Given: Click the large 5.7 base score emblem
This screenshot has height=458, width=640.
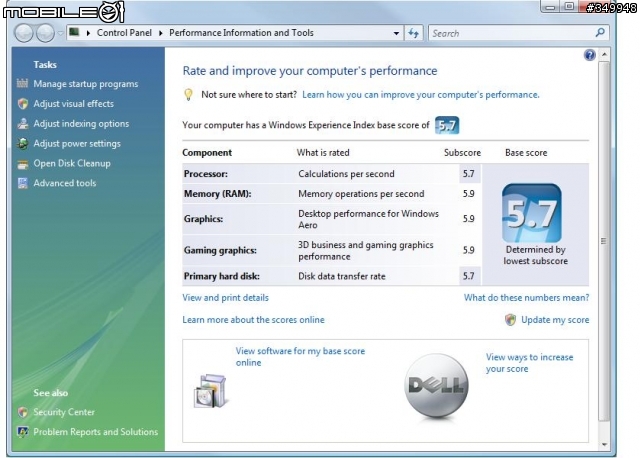Looking at the screenshot, I should click(x=532, y=213).
